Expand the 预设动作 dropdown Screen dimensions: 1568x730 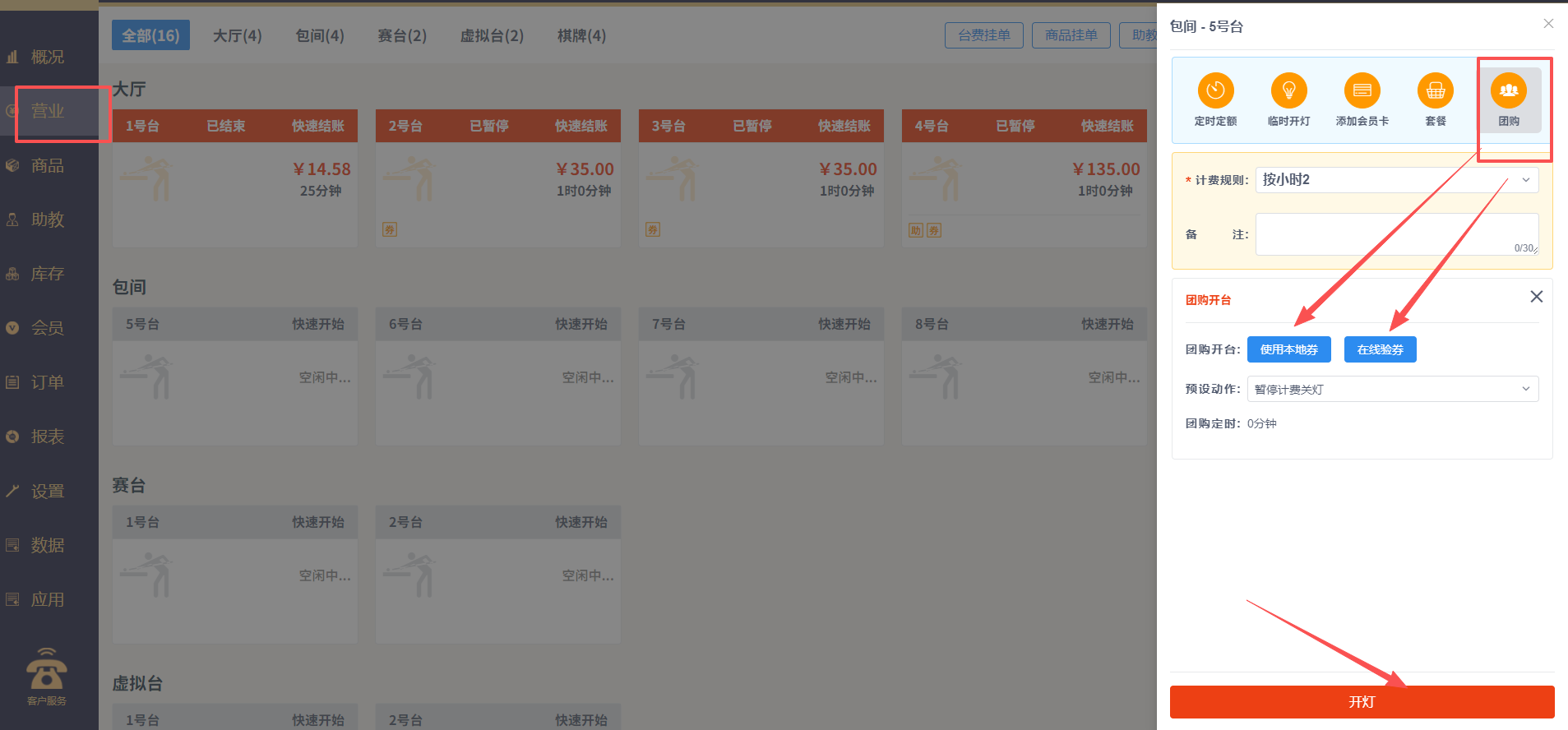coord(1392,389)
